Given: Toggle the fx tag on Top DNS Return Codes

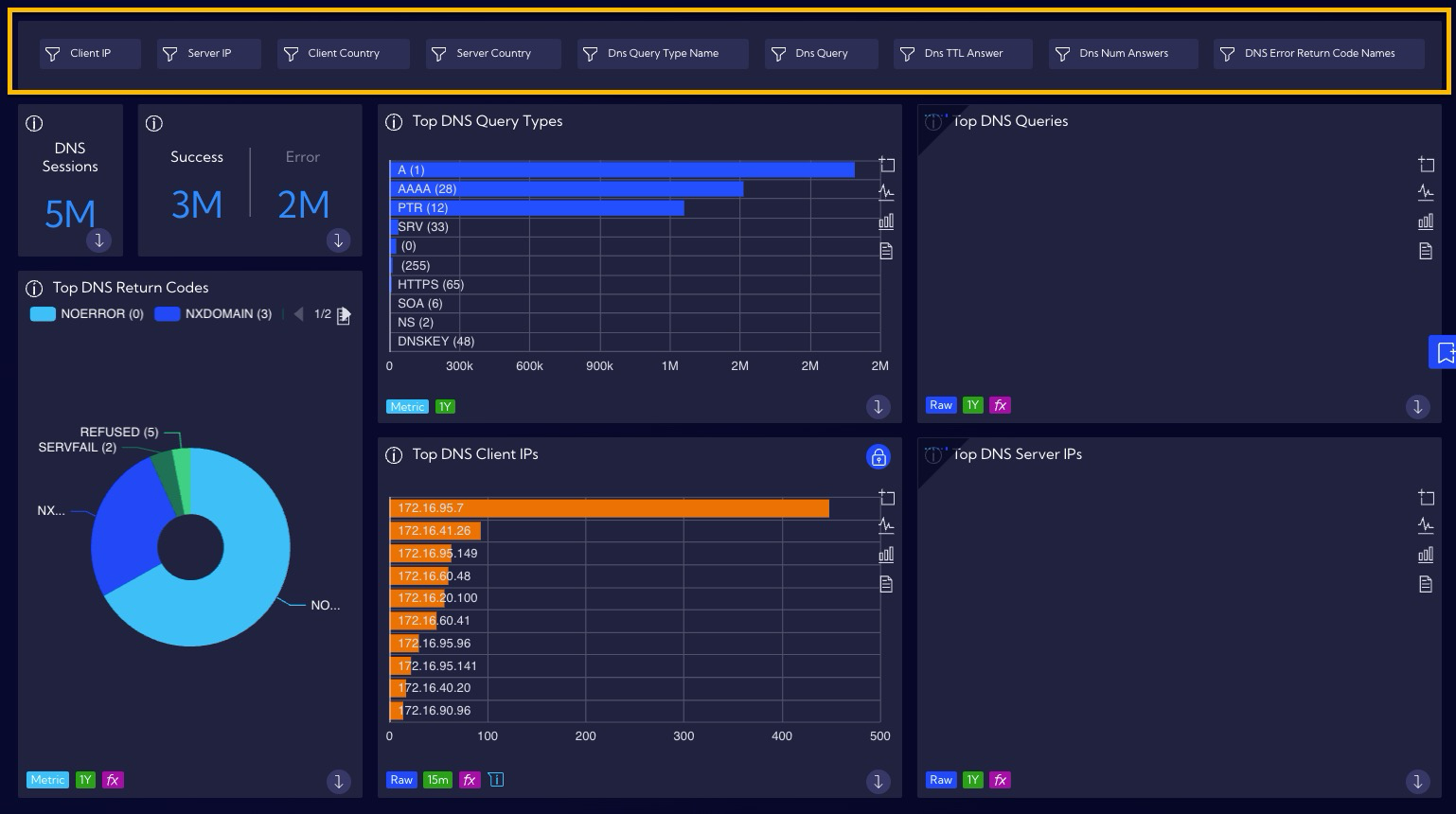Looking at the screenshot, I should tap(113, 780).
